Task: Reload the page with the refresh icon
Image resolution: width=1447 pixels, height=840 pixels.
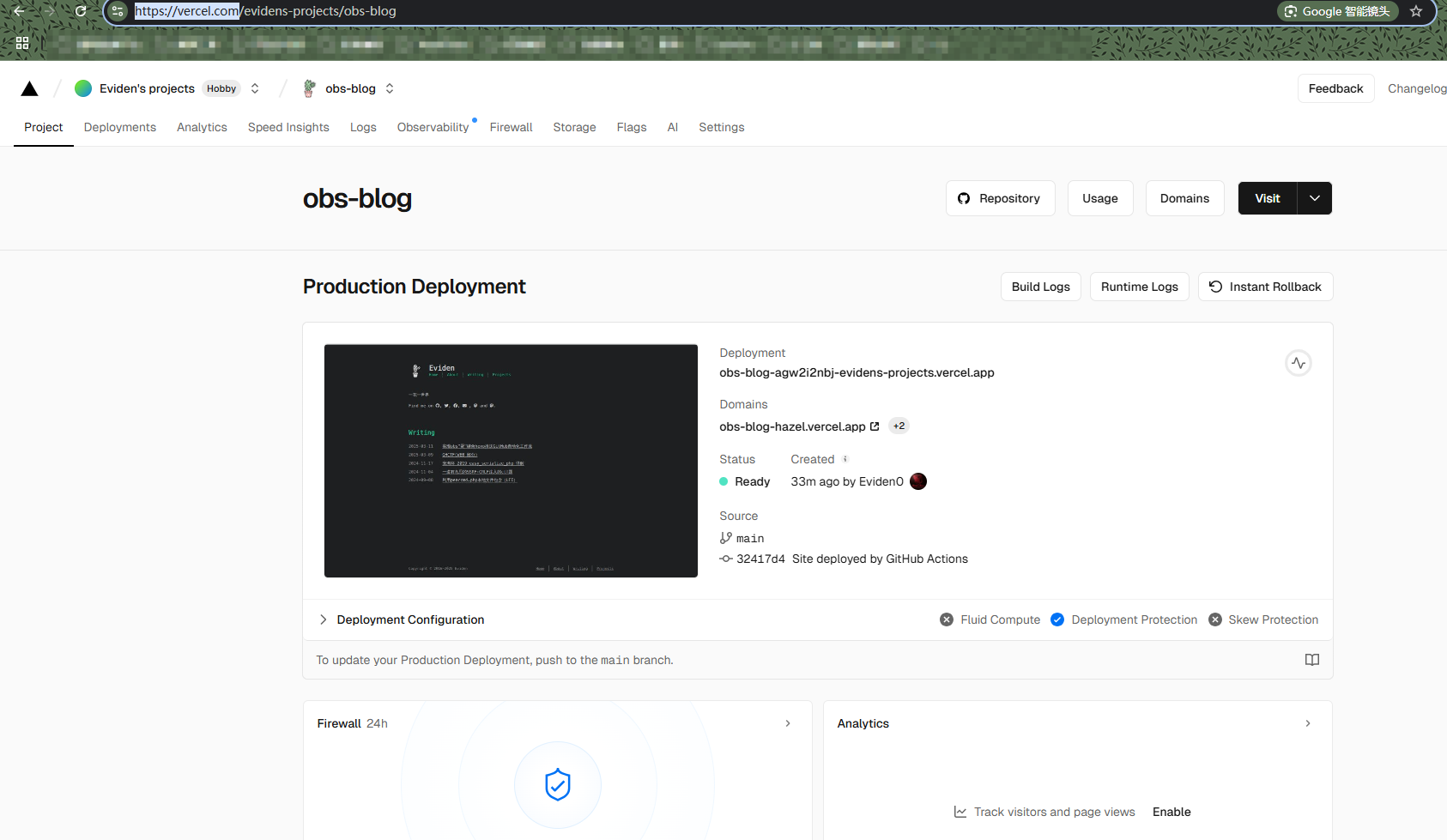Action: (x=81, y=11)
